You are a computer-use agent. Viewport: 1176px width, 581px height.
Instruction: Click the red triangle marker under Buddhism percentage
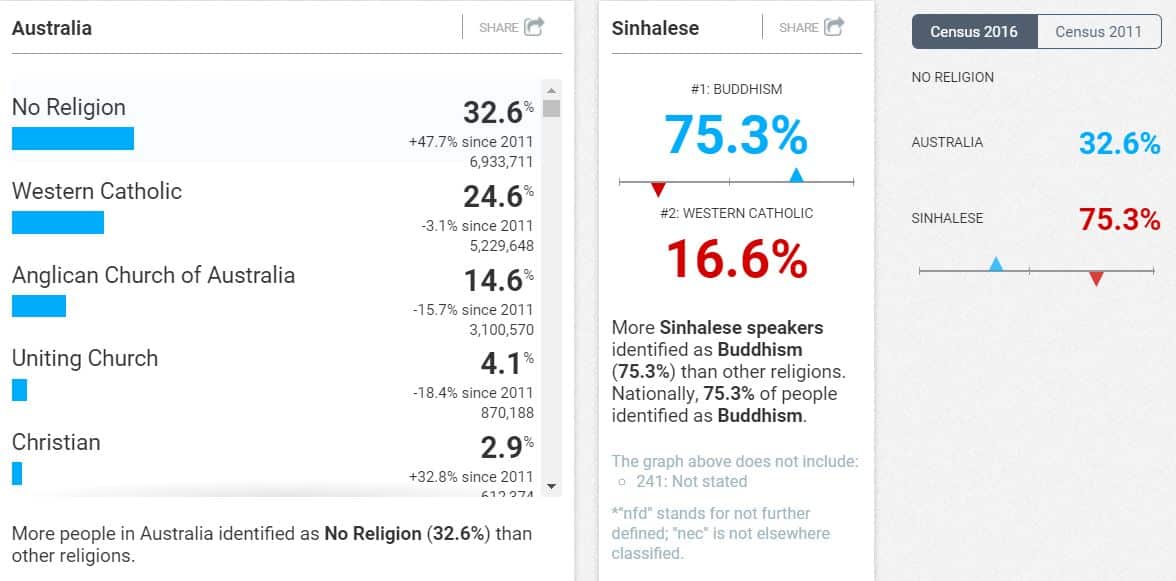click(x=658, y=190)
